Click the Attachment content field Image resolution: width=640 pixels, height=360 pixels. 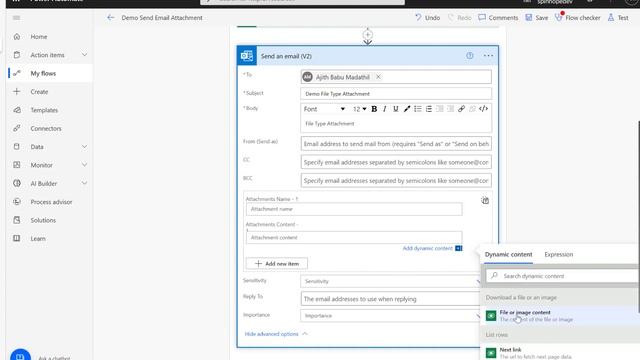(x=354, y=238)
